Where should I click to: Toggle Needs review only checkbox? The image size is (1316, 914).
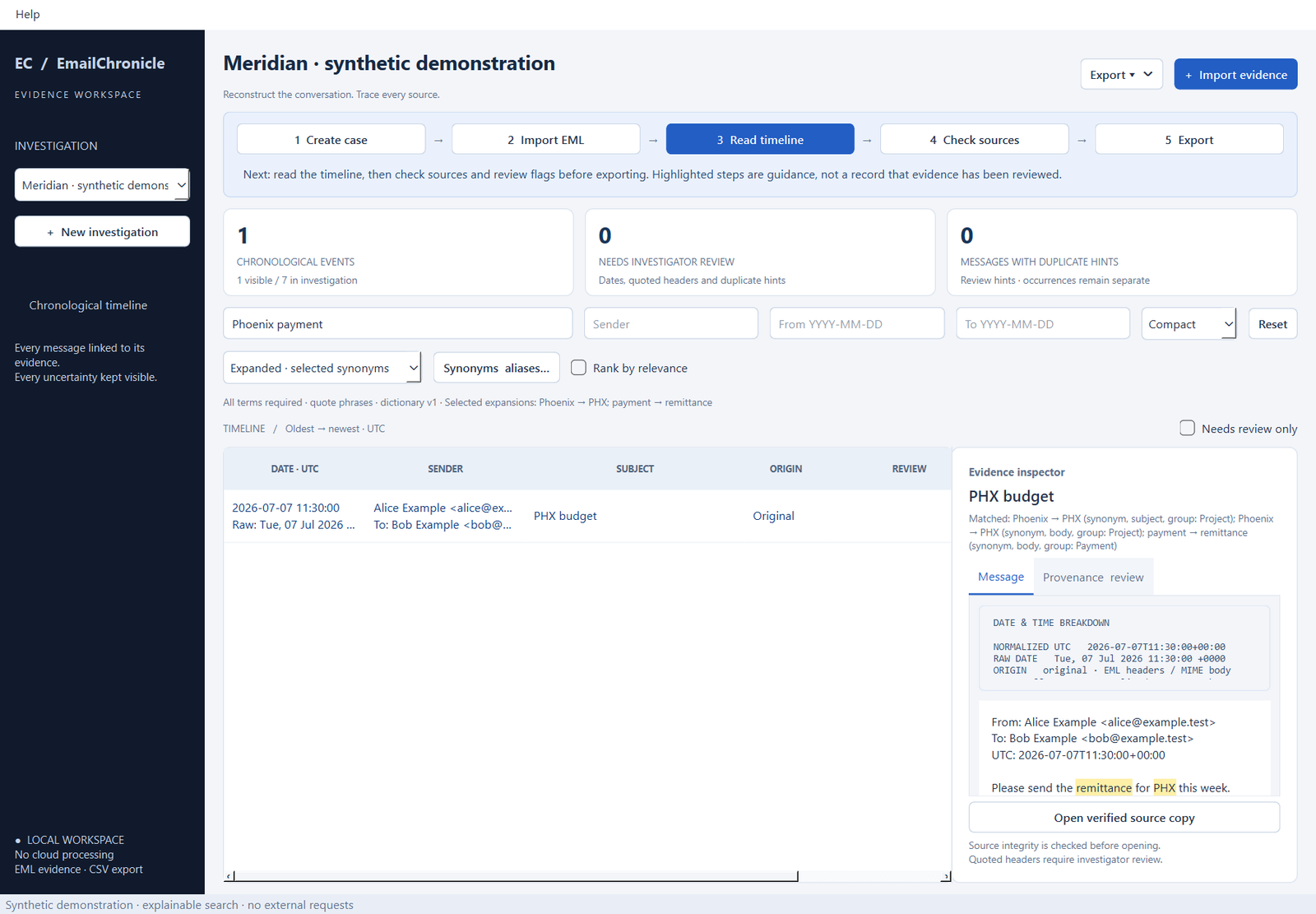click(x=1187, y=428)
